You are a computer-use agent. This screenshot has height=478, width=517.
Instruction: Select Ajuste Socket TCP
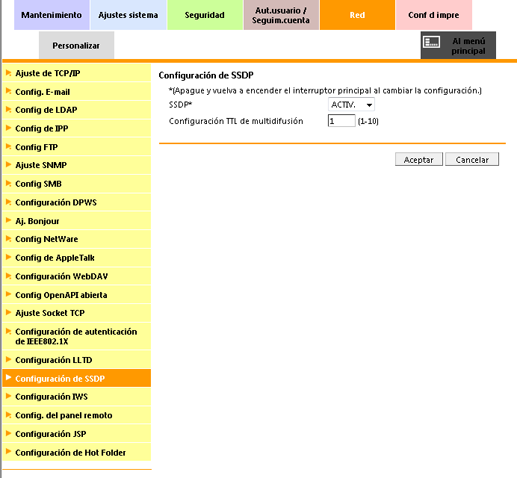[x=77, y=313]
